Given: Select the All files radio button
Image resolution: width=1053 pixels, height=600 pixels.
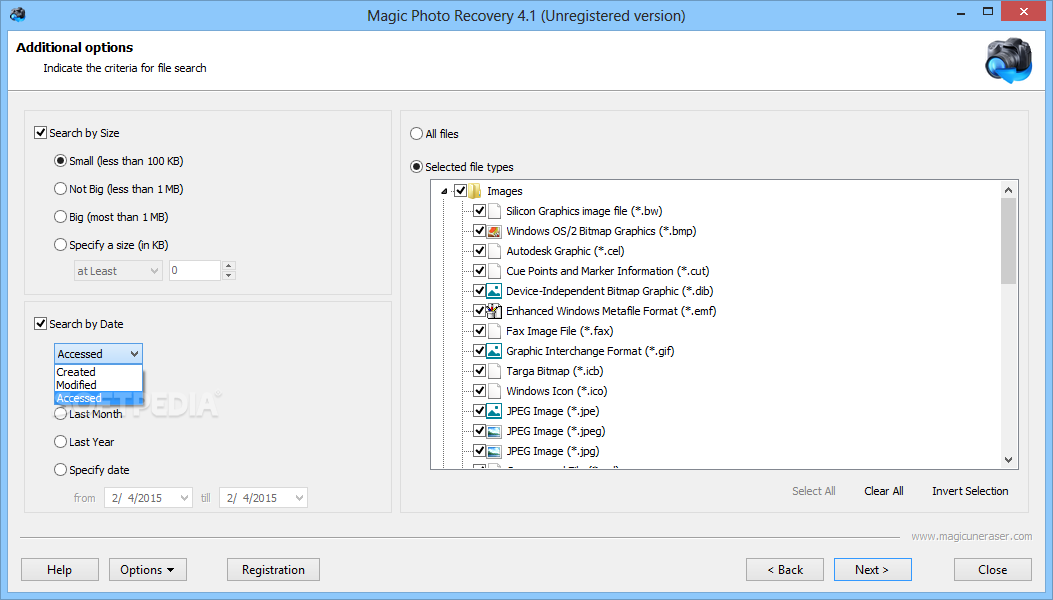Looking at the screenshot, I should pos(416,134).
